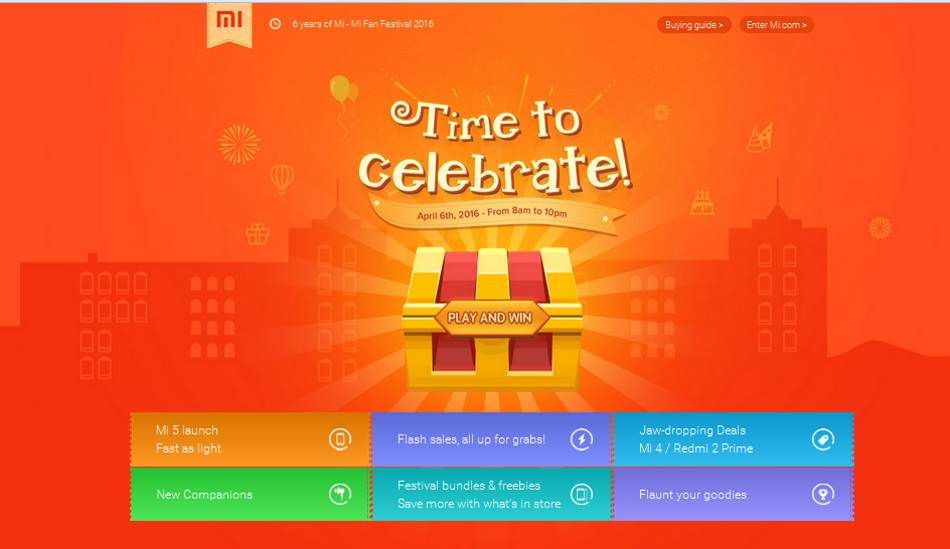The image size is (950, 549).
Task: Click the golden treasure chest
Action: point(491,318)
